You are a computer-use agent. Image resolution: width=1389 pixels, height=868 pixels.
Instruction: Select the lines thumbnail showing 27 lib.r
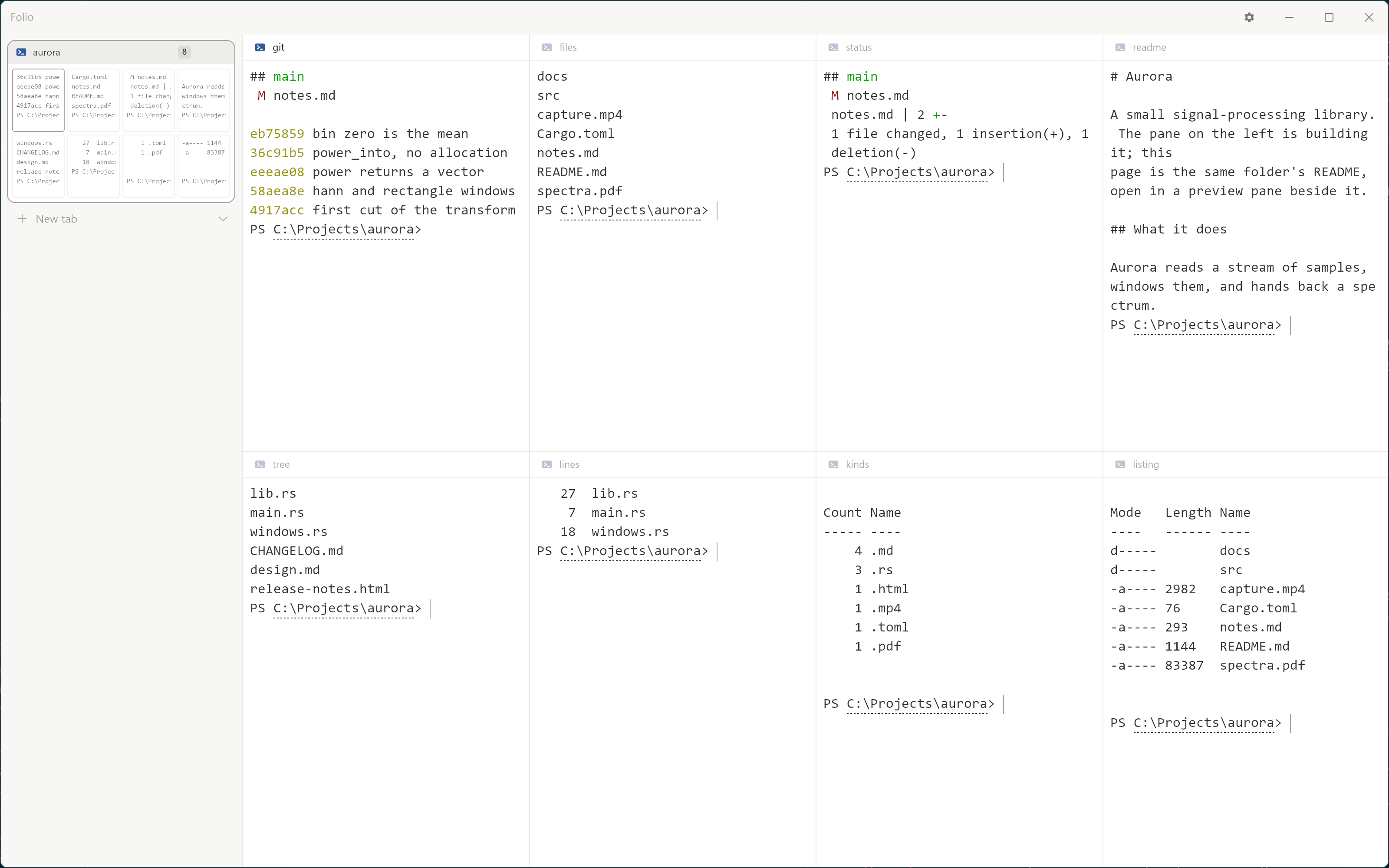click(x=94, y=166)
